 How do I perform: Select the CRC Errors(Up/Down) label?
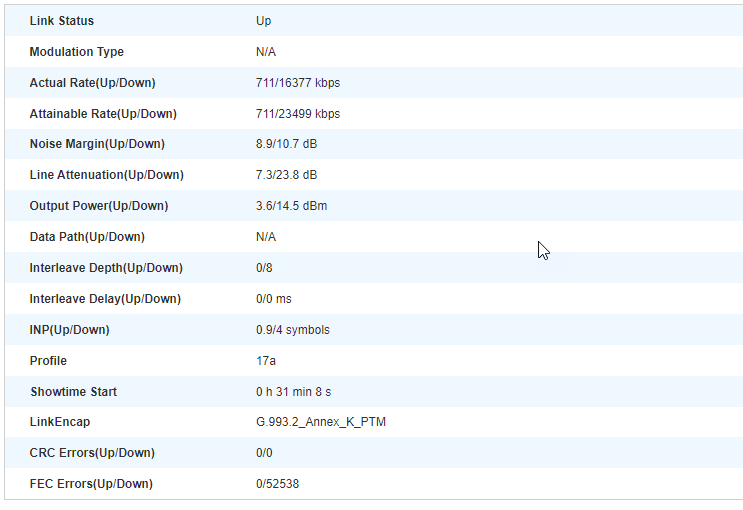tap(92, 453)
